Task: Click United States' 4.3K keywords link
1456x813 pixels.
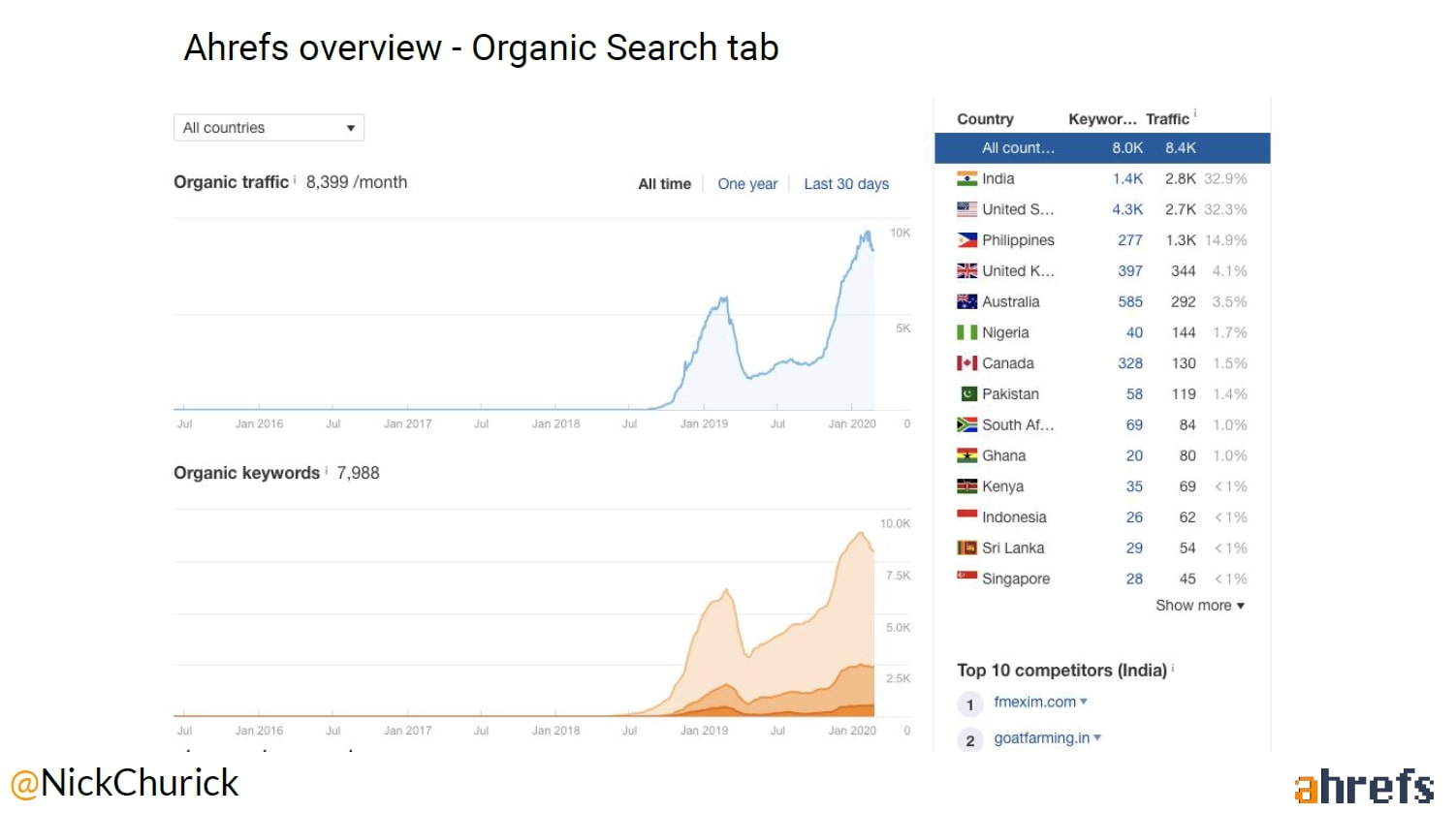Action: pos(1127,209)
